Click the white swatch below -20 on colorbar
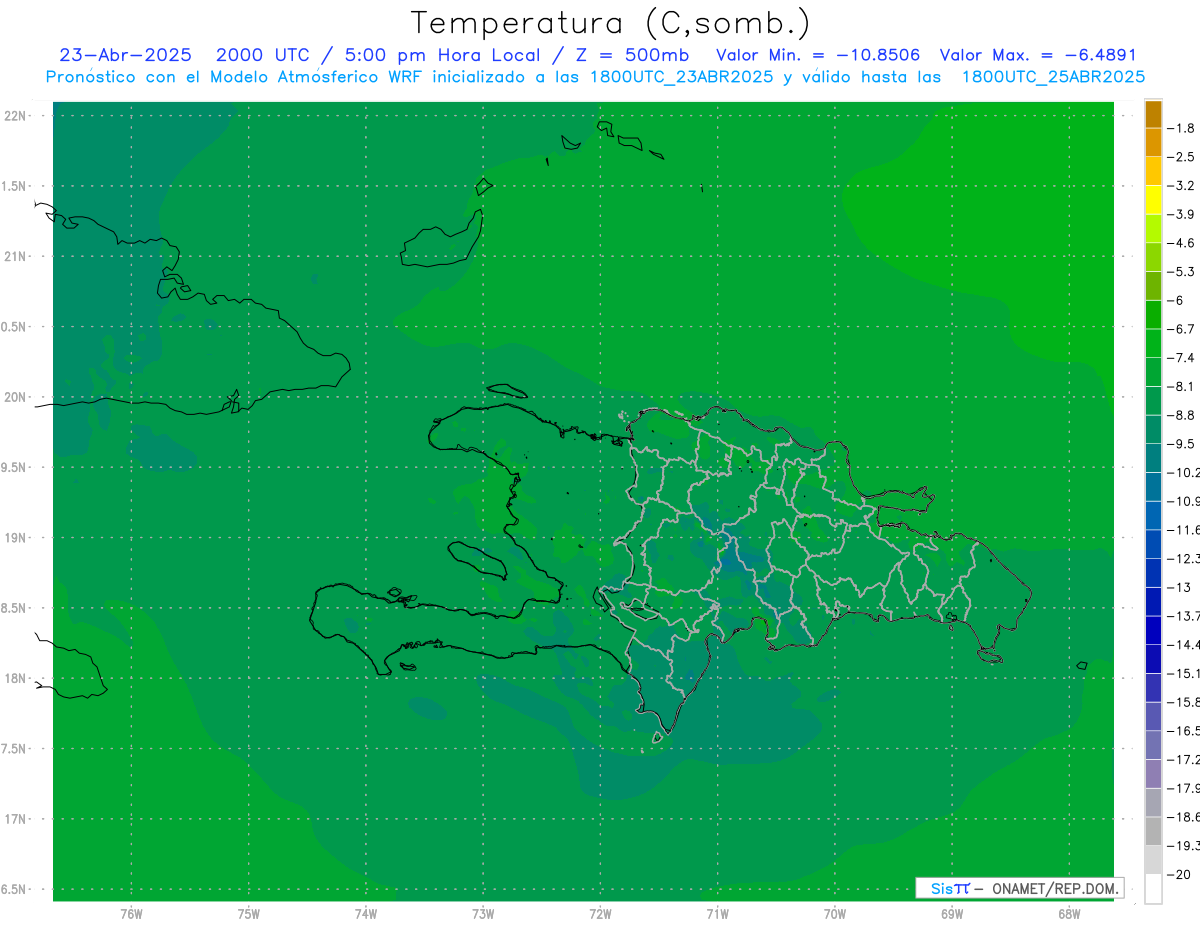Viewport: 1200px width, 927px height. 1153,889
